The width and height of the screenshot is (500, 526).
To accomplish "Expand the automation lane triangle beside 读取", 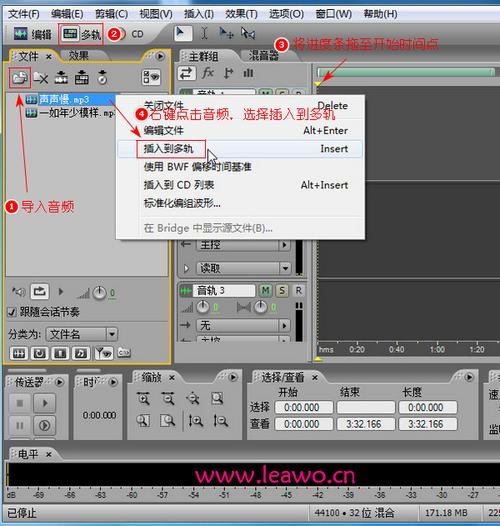I will 186,268.
